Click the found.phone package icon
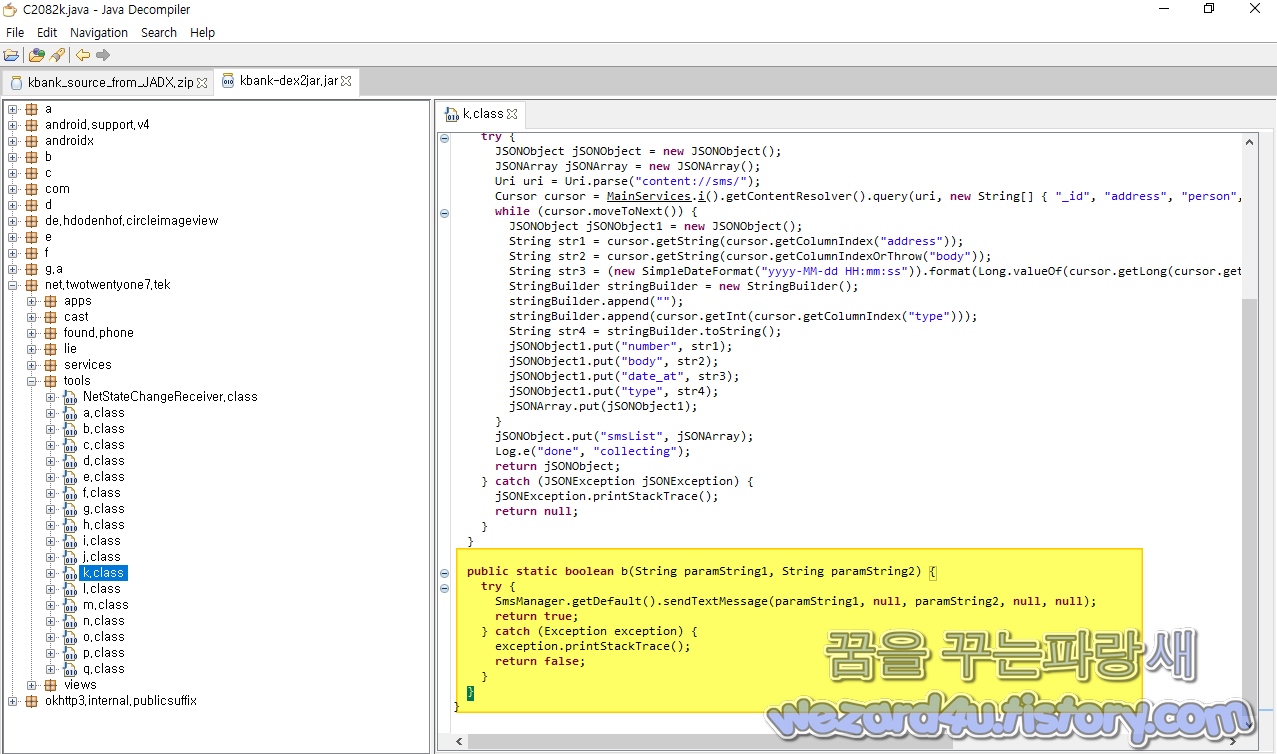The image size is (1277, 754). 51,333
